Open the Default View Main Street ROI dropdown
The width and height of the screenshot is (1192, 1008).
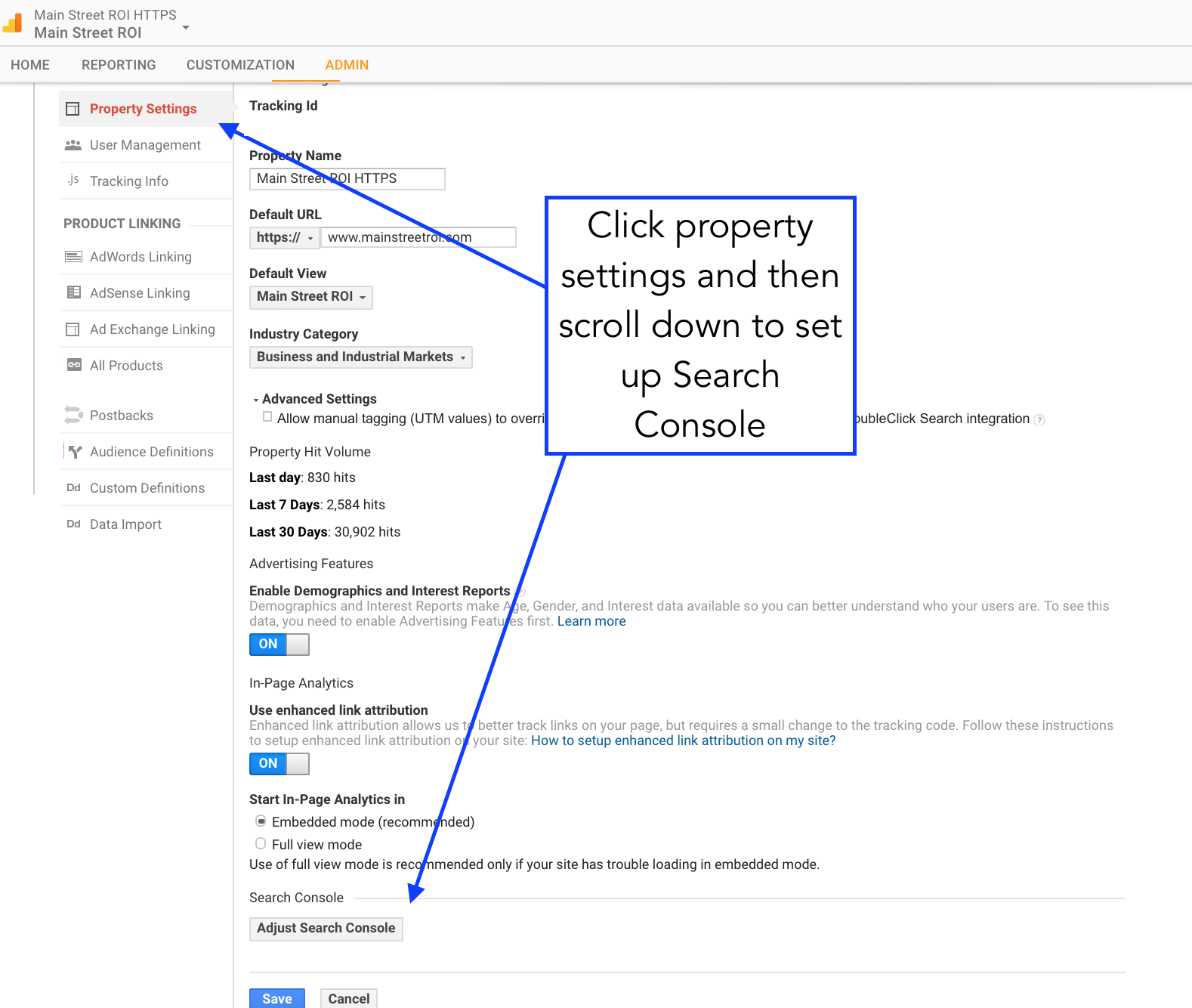click(310, 297)
